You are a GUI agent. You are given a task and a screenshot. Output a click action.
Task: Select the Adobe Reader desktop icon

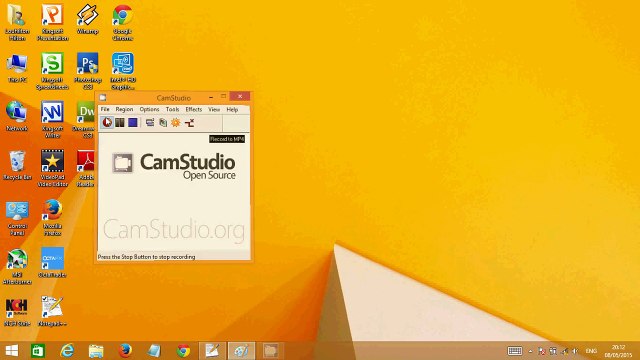[x=86, y=168]
